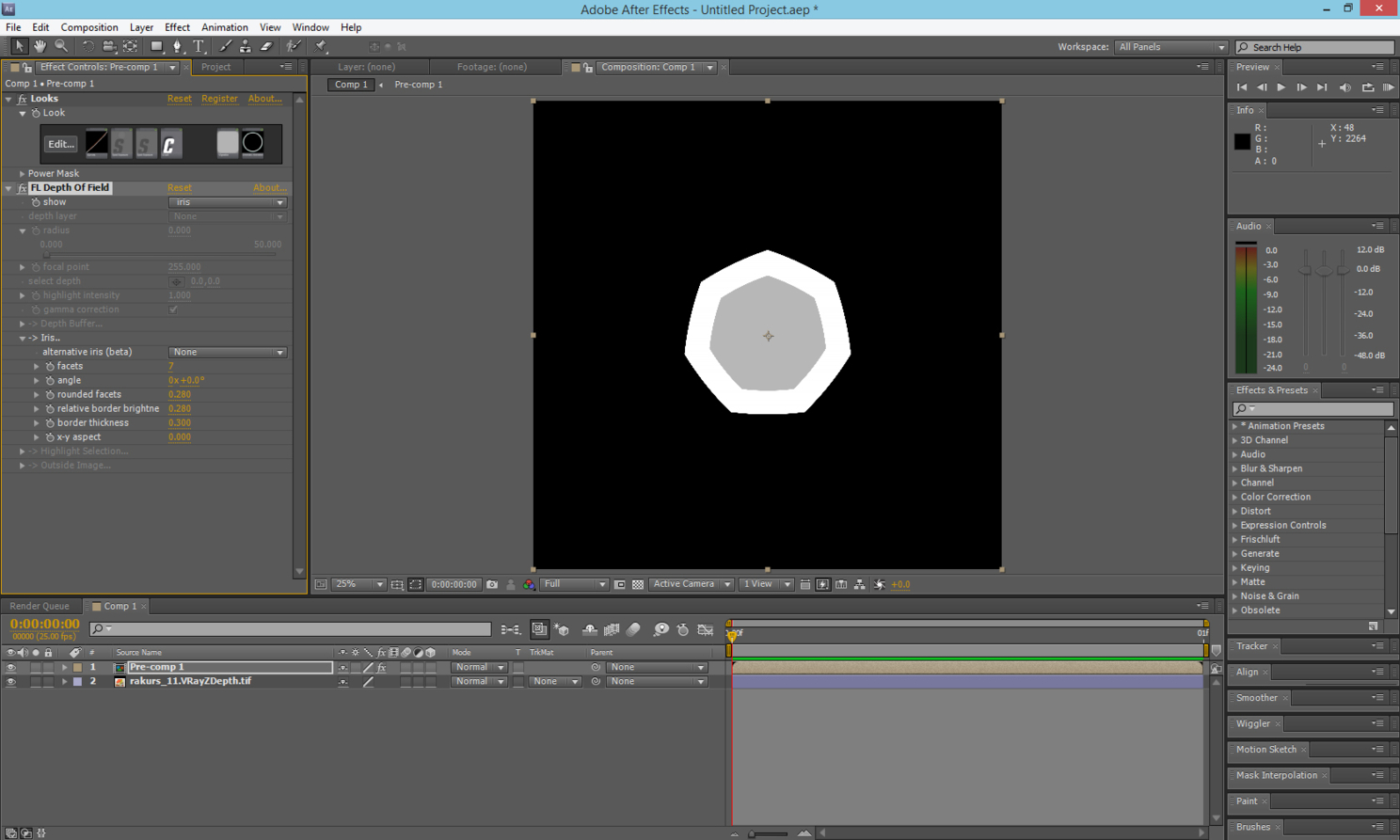The width and height of the screenshot is (1400, 840).
Task: Click the radius slider track
Action: point(160,254)
